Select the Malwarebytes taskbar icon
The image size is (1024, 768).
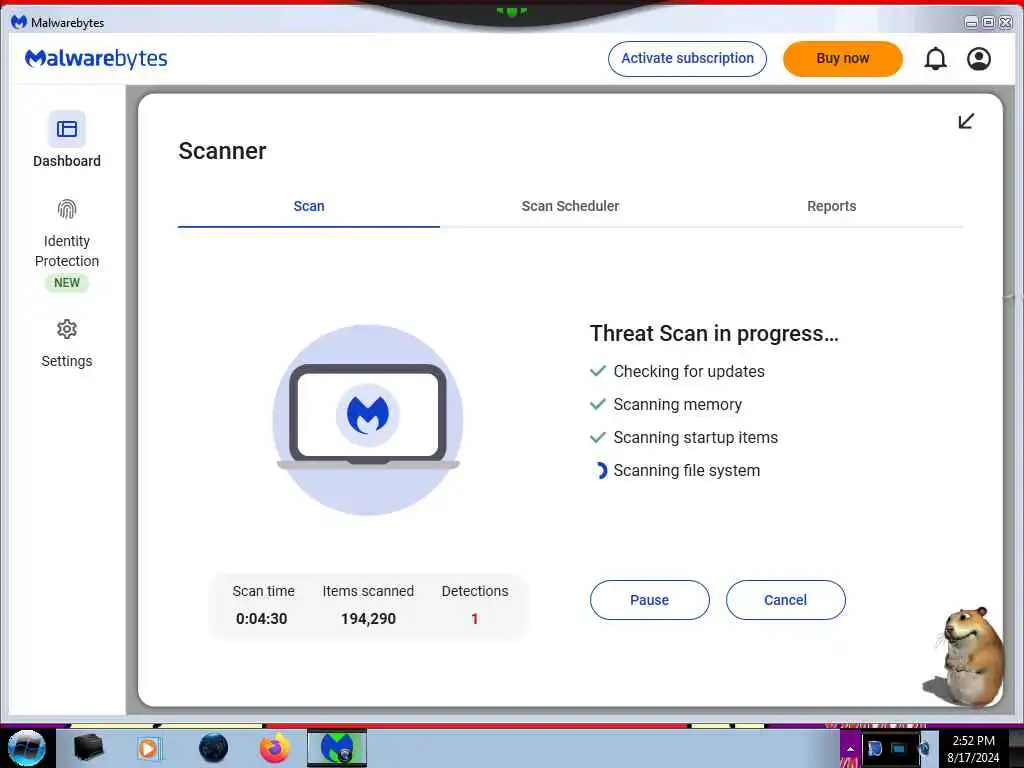337,748
